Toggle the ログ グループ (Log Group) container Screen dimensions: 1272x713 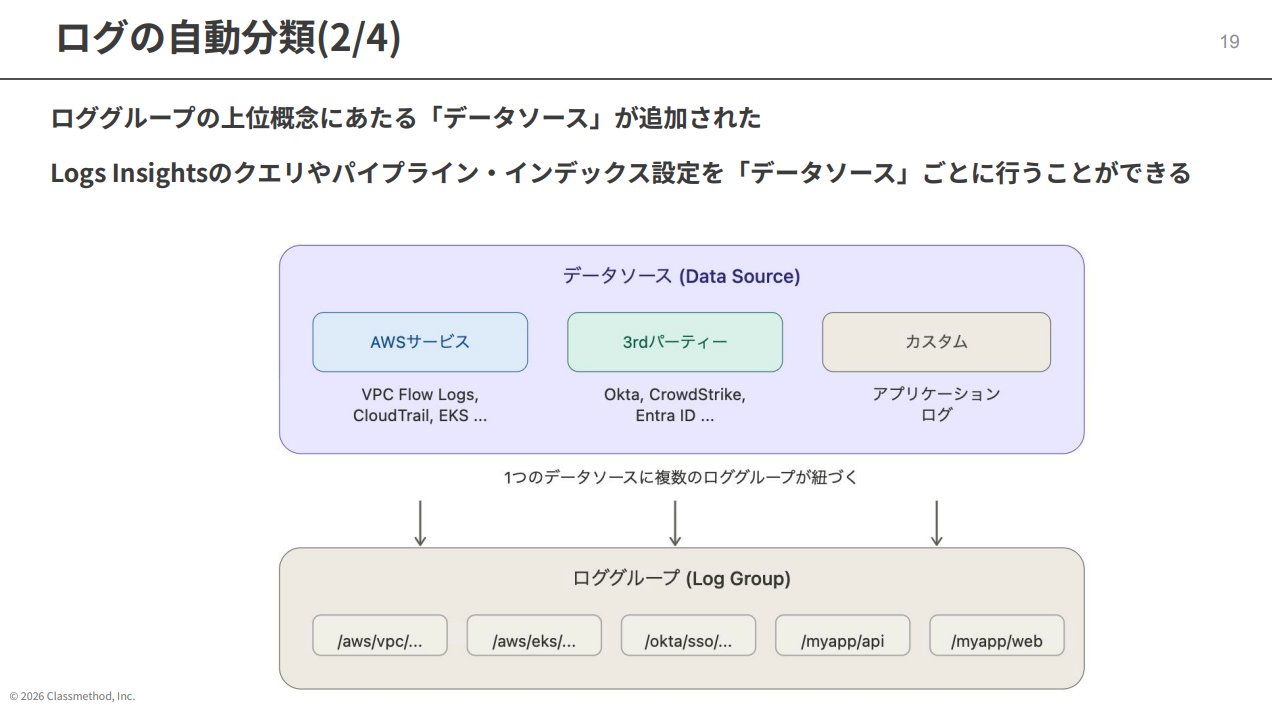pos(681,579)
